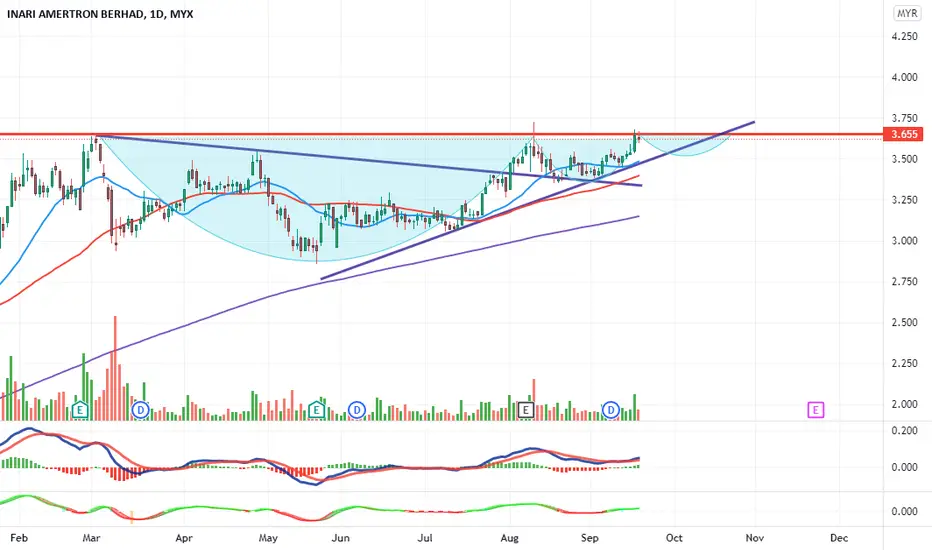Click the Jul label on time axis

click(x=424, y=538)
